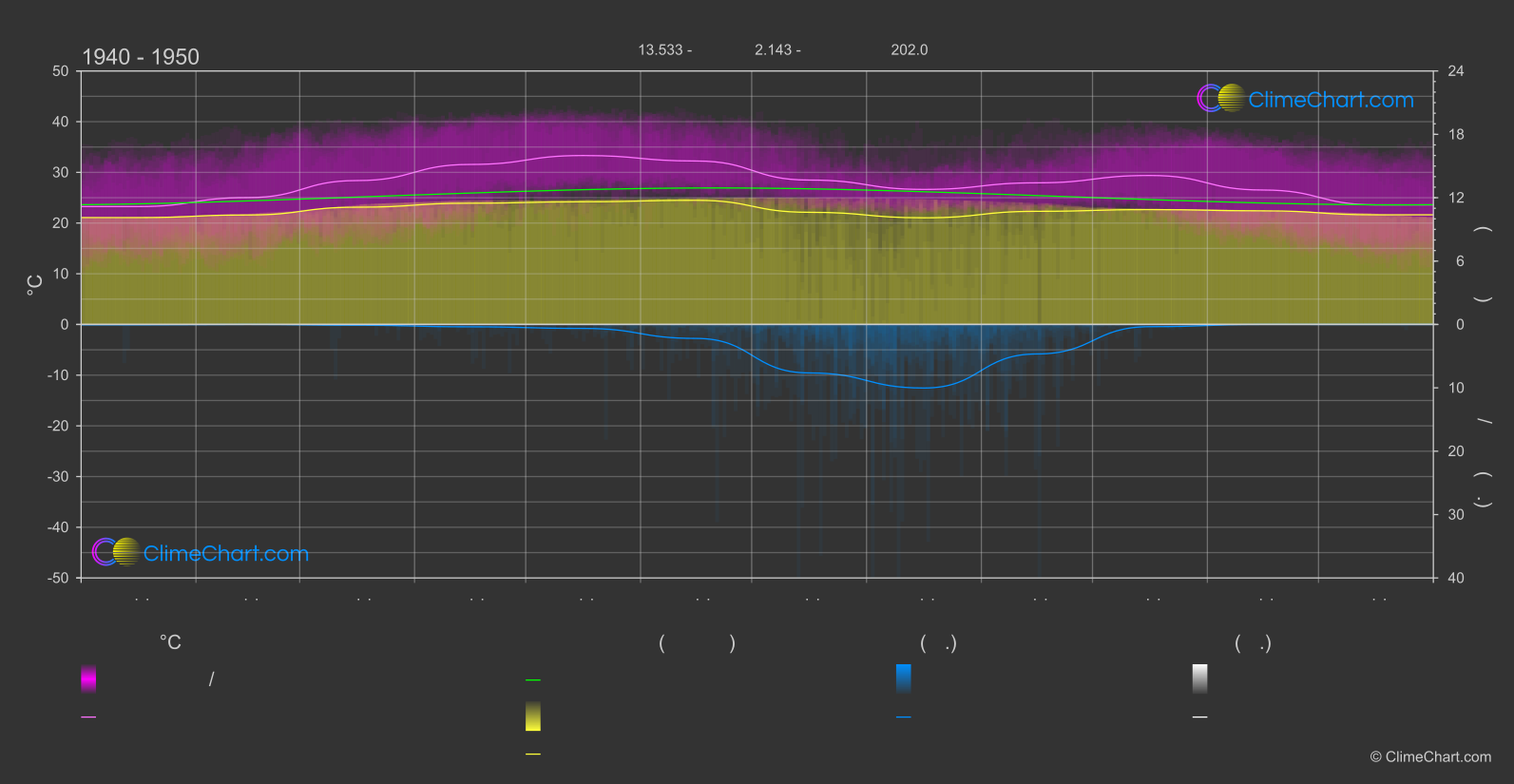1514x784 pixels.
Task: Click the © ClimeChart.com copyright text
Action: coord(1430,756)
